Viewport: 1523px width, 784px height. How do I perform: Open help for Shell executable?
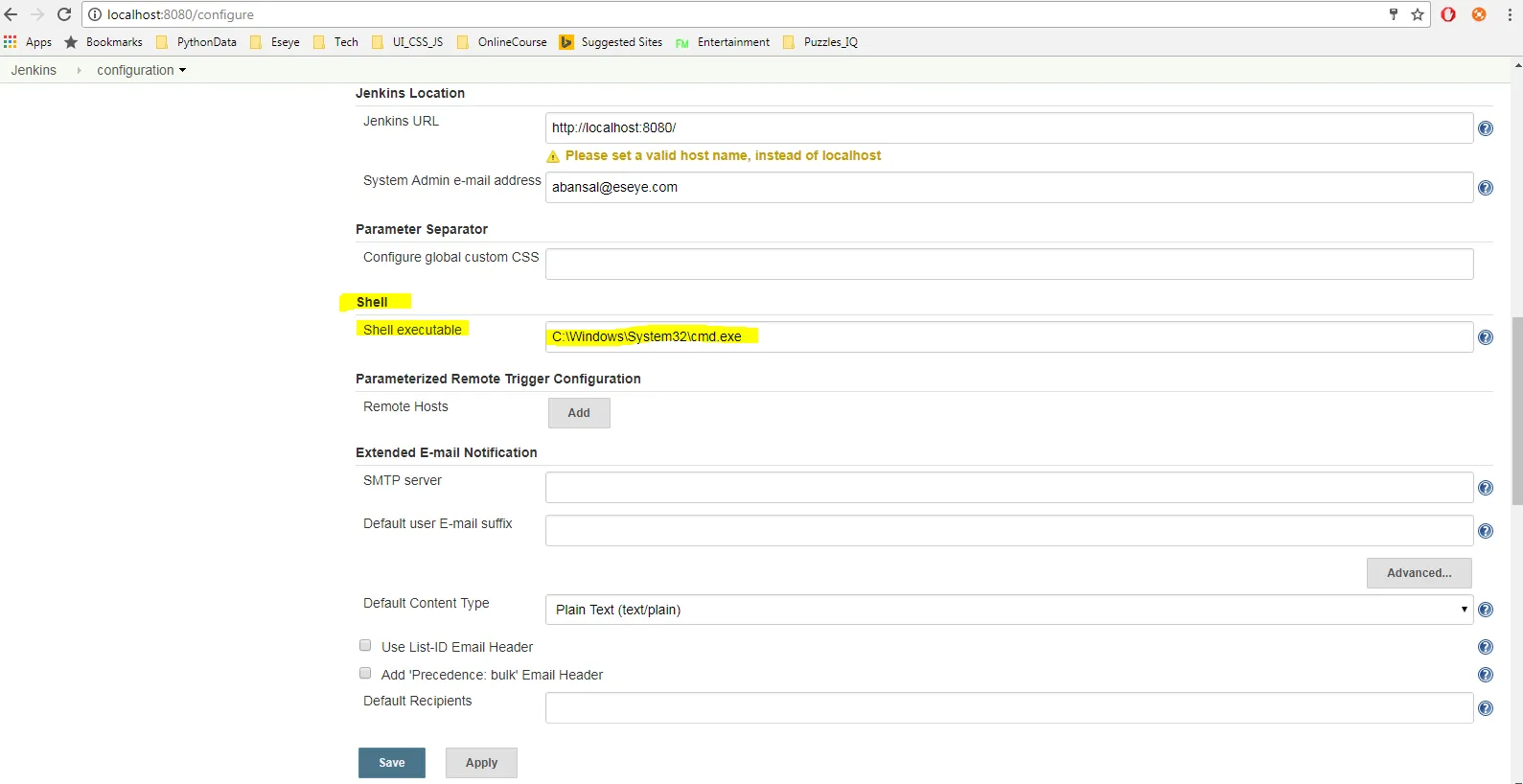1486,337
